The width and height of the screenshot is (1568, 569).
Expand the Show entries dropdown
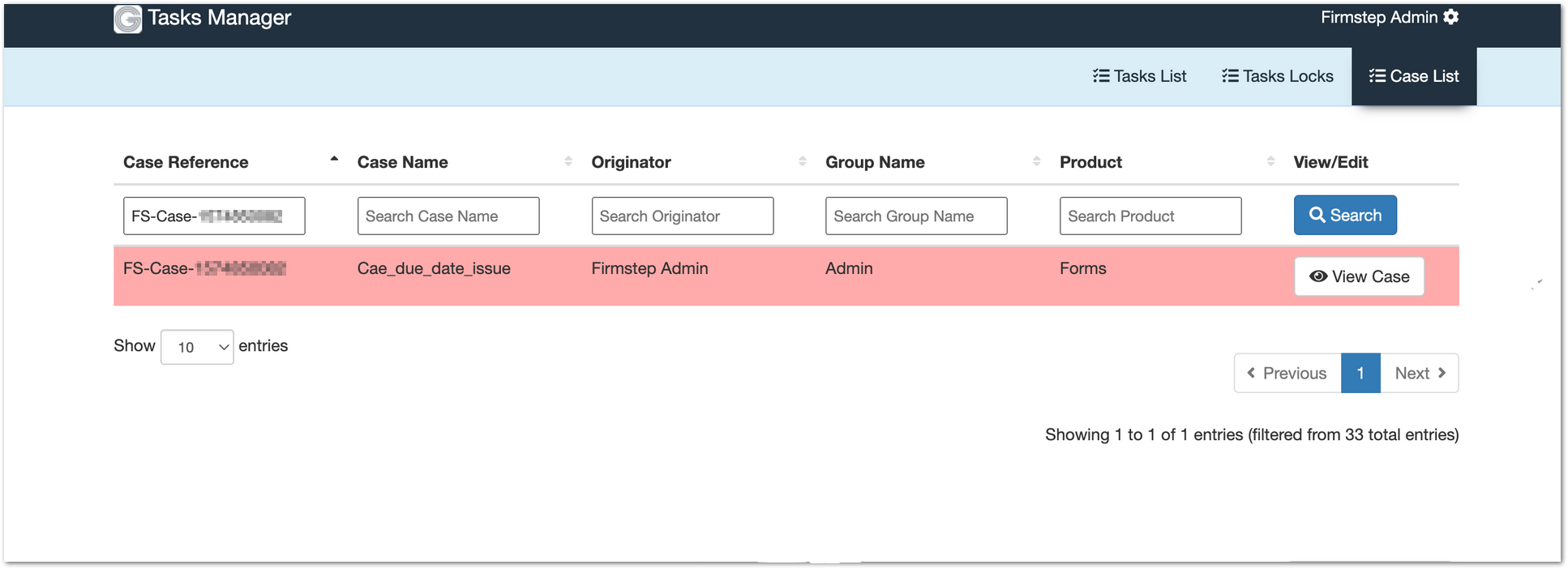tap(197, 347)
